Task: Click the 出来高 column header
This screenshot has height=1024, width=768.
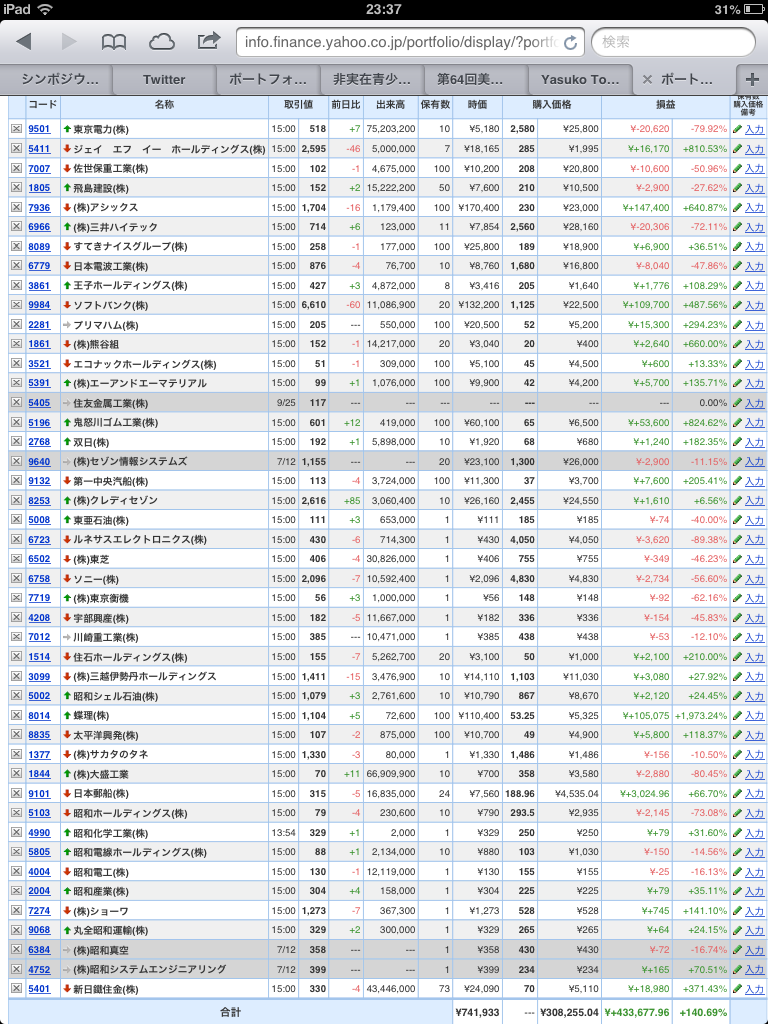Action: point(391,104)
